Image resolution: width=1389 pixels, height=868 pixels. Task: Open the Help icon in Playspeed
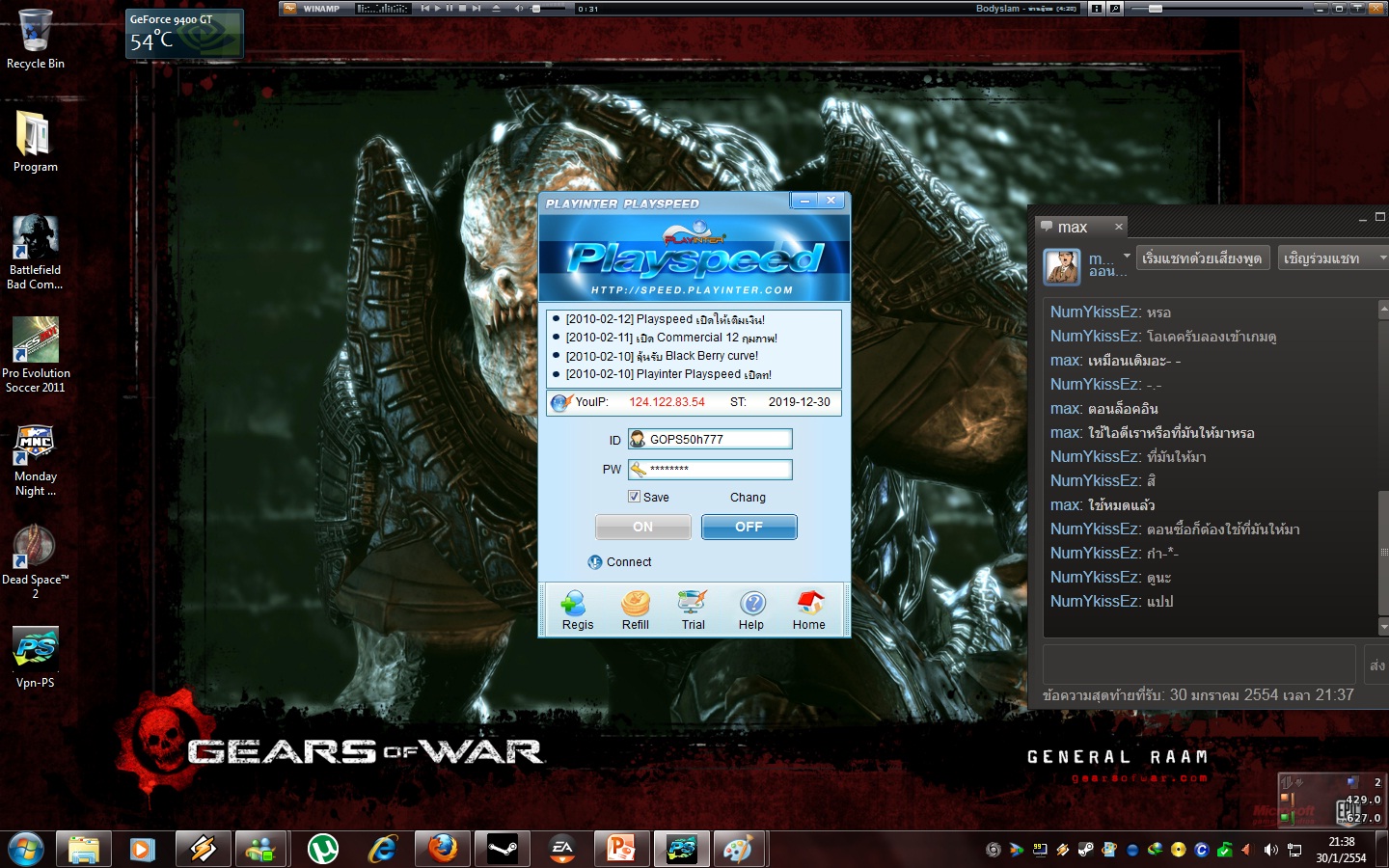click(x=751, y=610)
